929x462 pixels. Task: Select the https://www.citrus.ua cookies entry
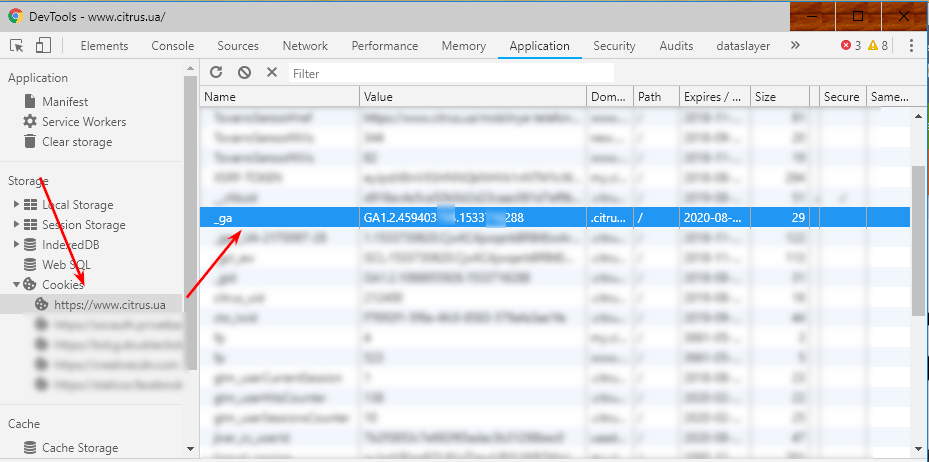point(110,304)
